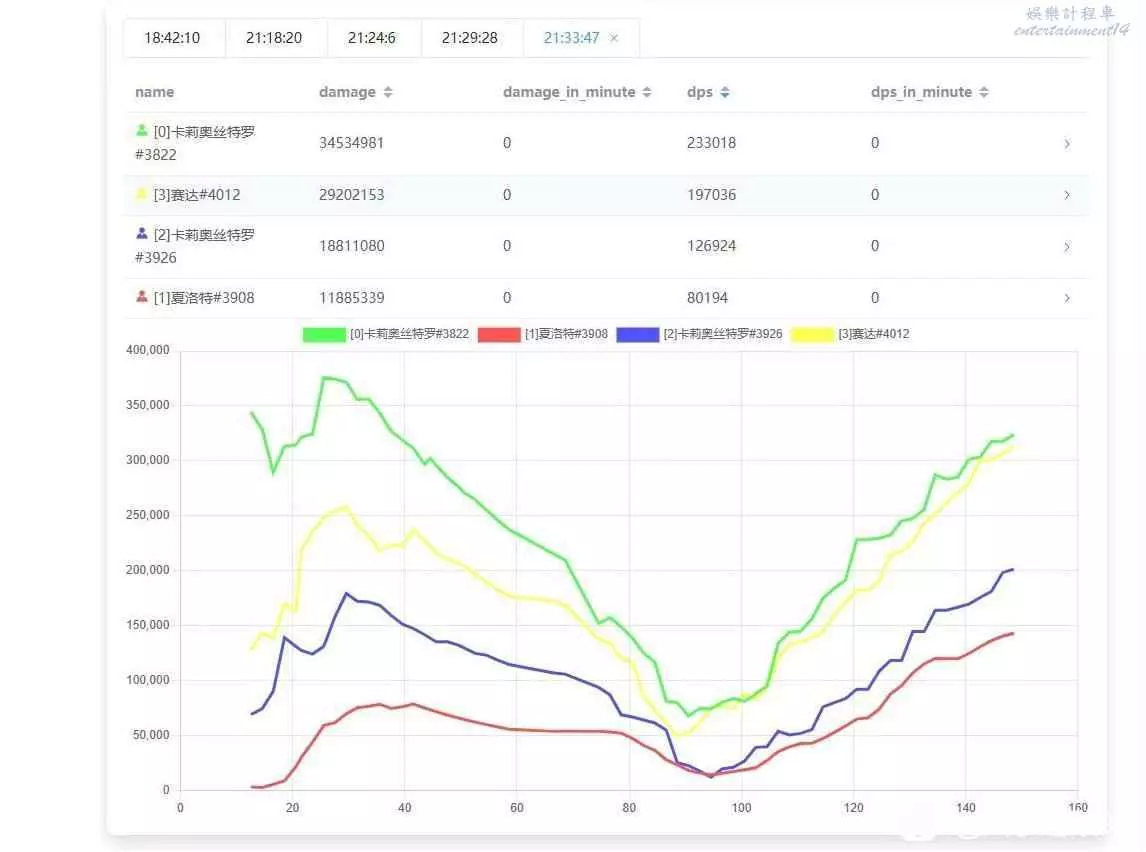Sort by damage_in_minute column arrows
This screenshot has height=852, width=1146.
(647, 92)
